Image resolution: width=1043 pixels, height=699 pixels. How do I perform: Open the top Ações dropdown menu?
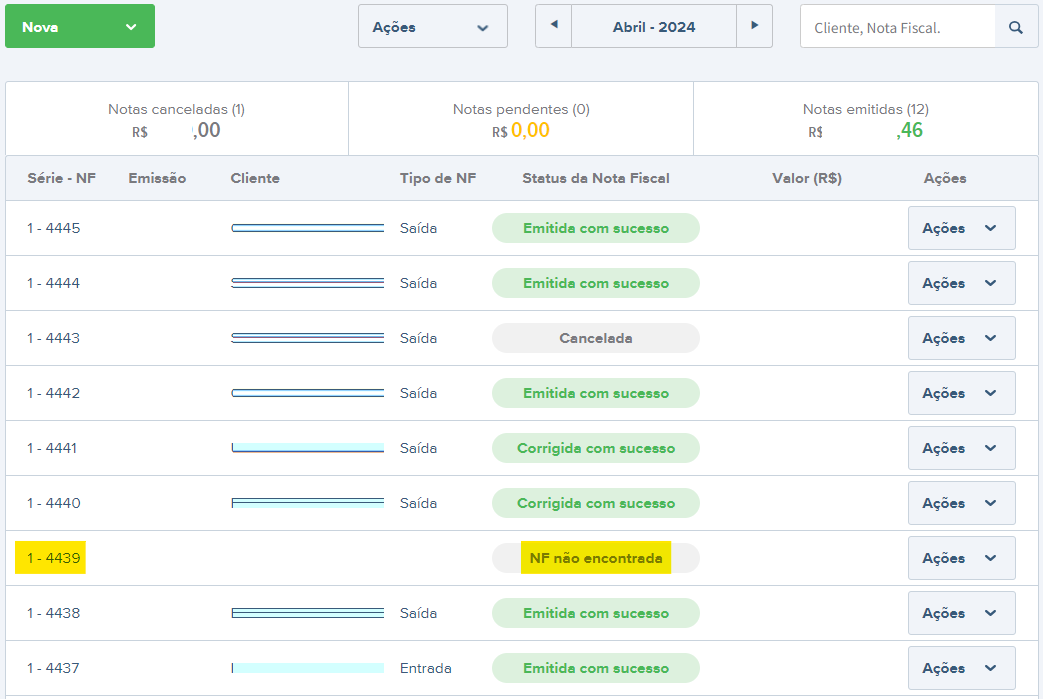(x=432, y=27)
